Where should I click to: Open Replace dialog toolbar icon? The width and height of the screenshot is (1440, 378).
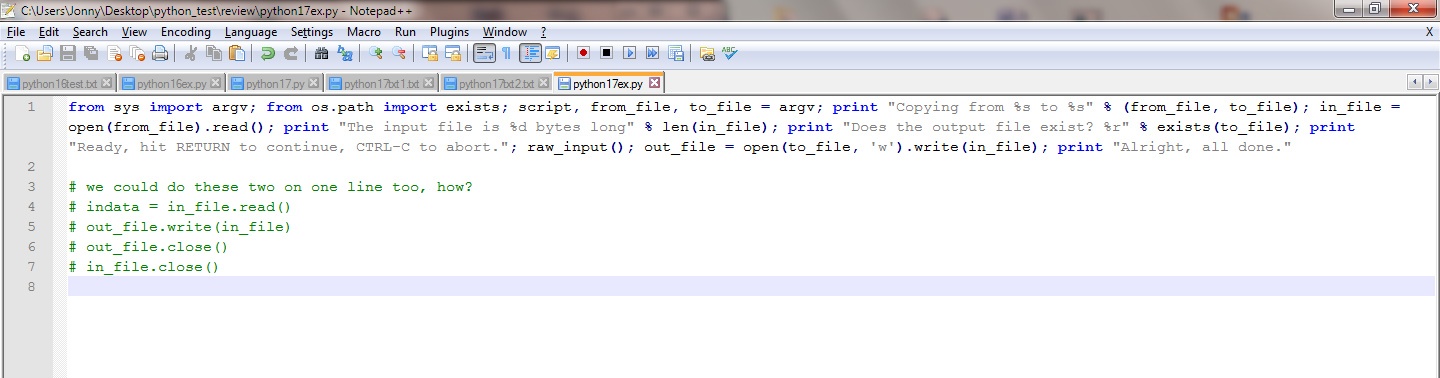click(x=345, y=53)
